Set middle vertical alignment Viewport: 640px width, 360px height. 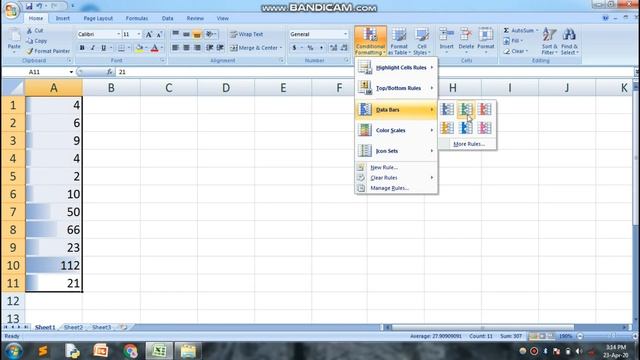click(187, 34)
